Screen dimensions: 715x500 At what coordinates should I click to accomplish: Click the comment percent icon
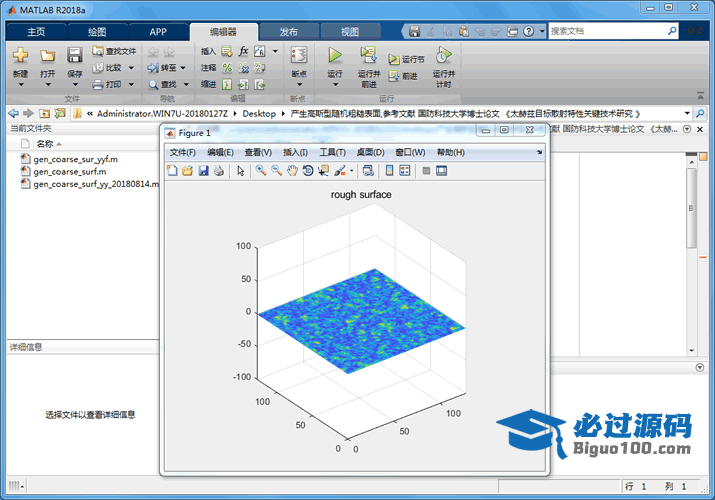click(x=227, y=68)
